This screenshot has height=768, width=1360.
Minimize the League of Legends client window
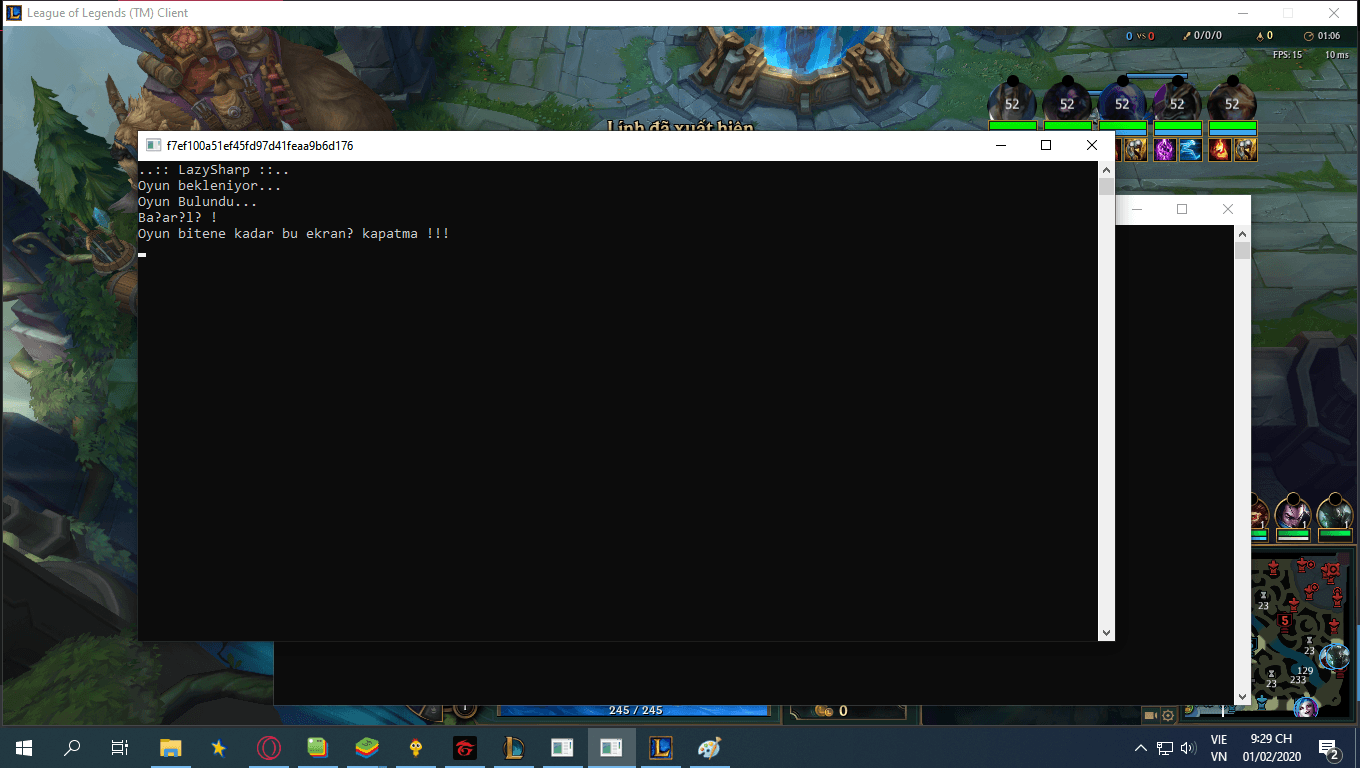(1242, 14)
